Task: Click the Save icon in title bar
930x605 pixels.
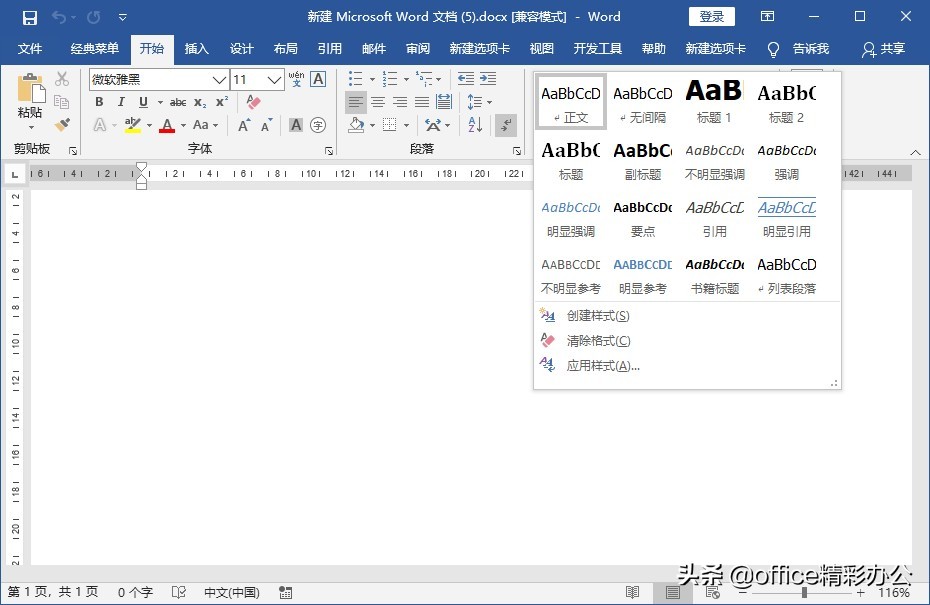Action: 30,17
